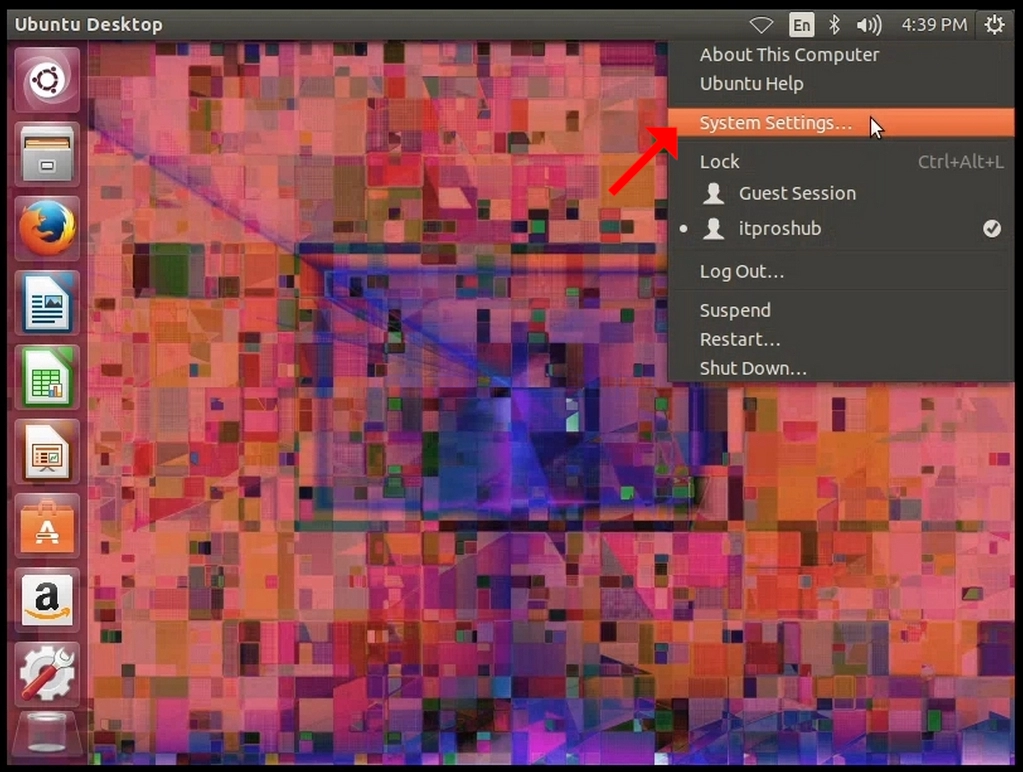Screen dimensions: 1023x772
Task: Open System Settings wrench-gear launcher icon
Action: point(47,675)
